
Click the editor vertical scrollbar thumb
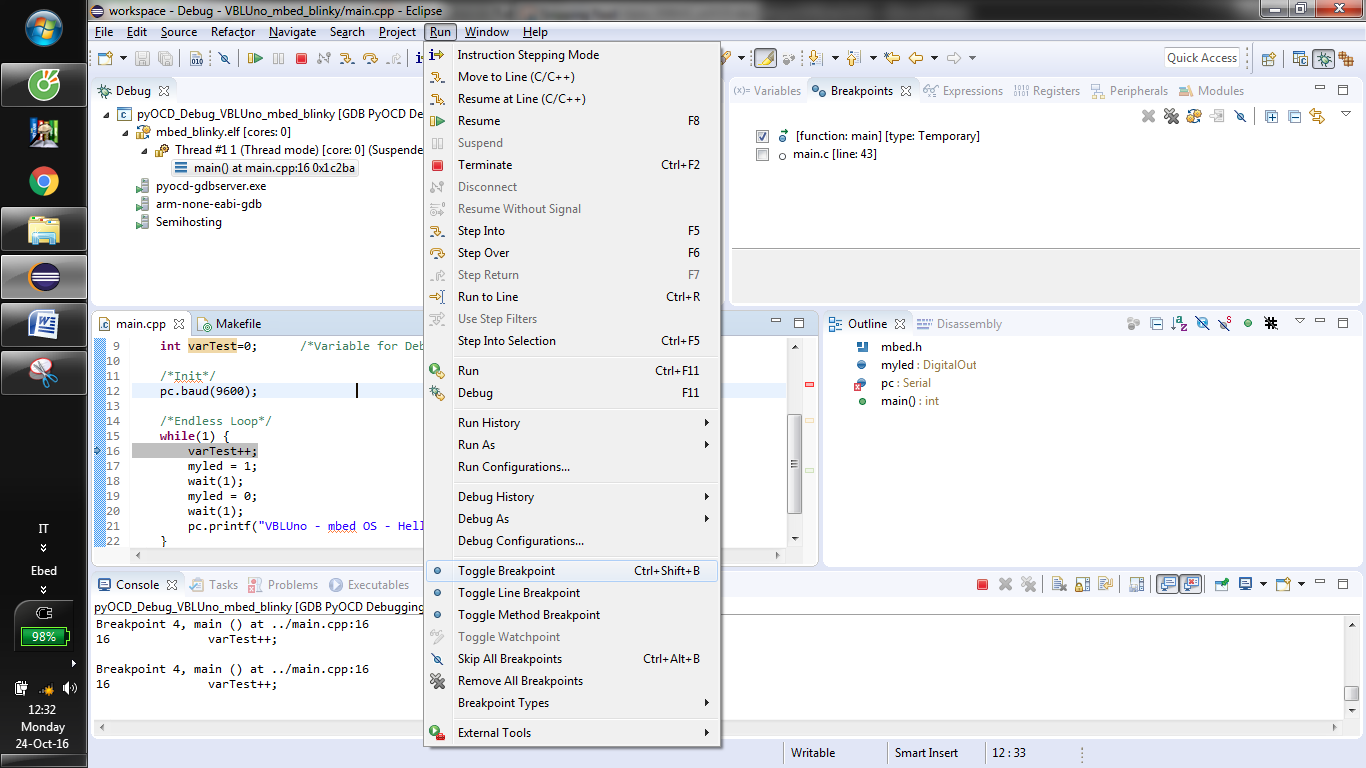(x=795, y=465)
